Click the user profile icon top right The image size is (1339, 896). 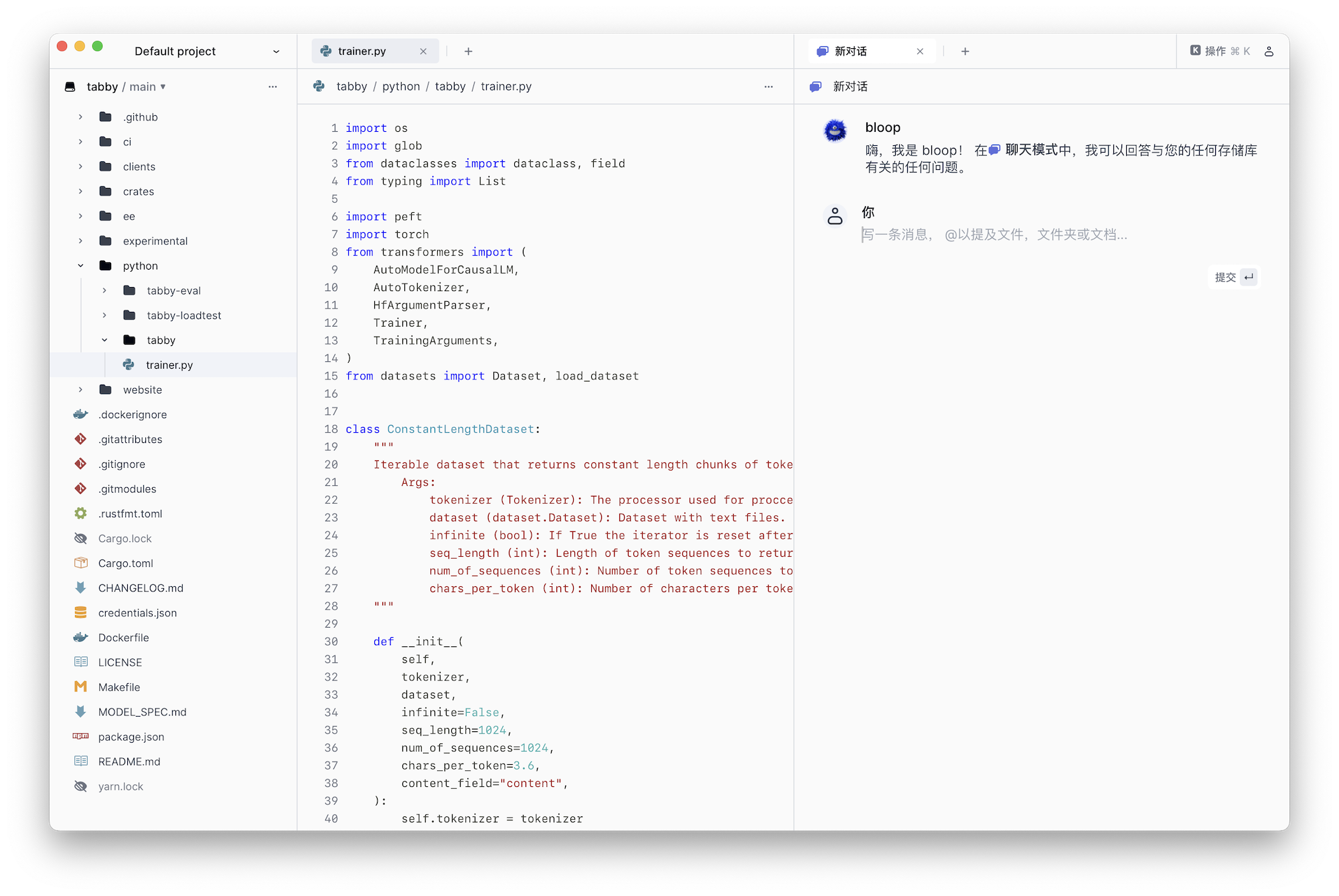tap(1268, 52)
